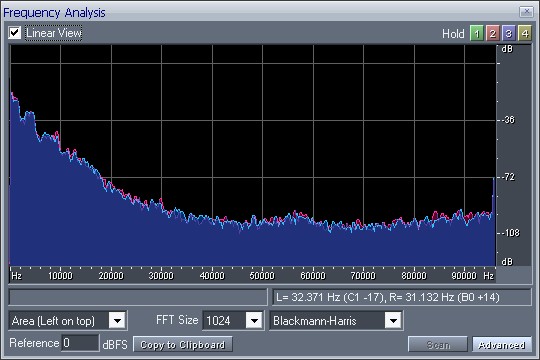Image resolution: width=540 pixels, height=360 pixels.
Task: Click the 50000 Hz mark on the frequency axis
Action: pyautogui.click(x=262, y=276)
